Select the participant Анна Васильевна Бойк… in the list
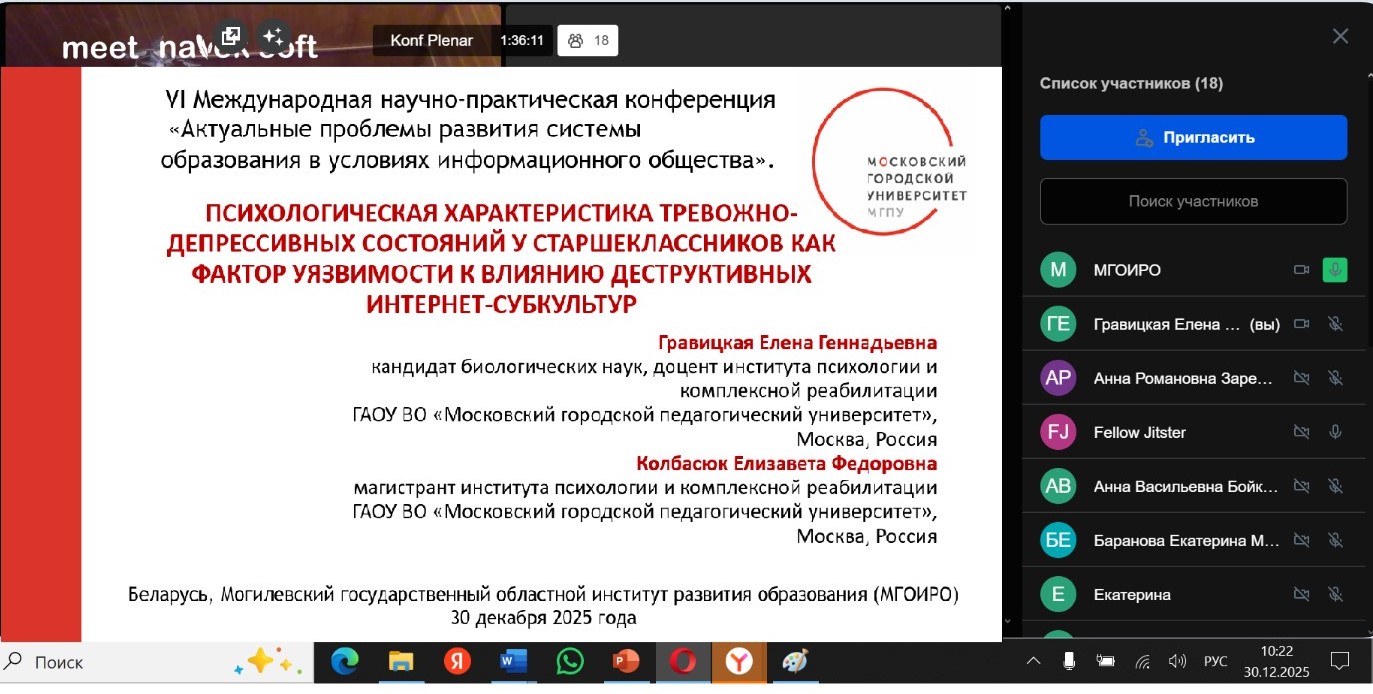 [x=1186, y=486]
